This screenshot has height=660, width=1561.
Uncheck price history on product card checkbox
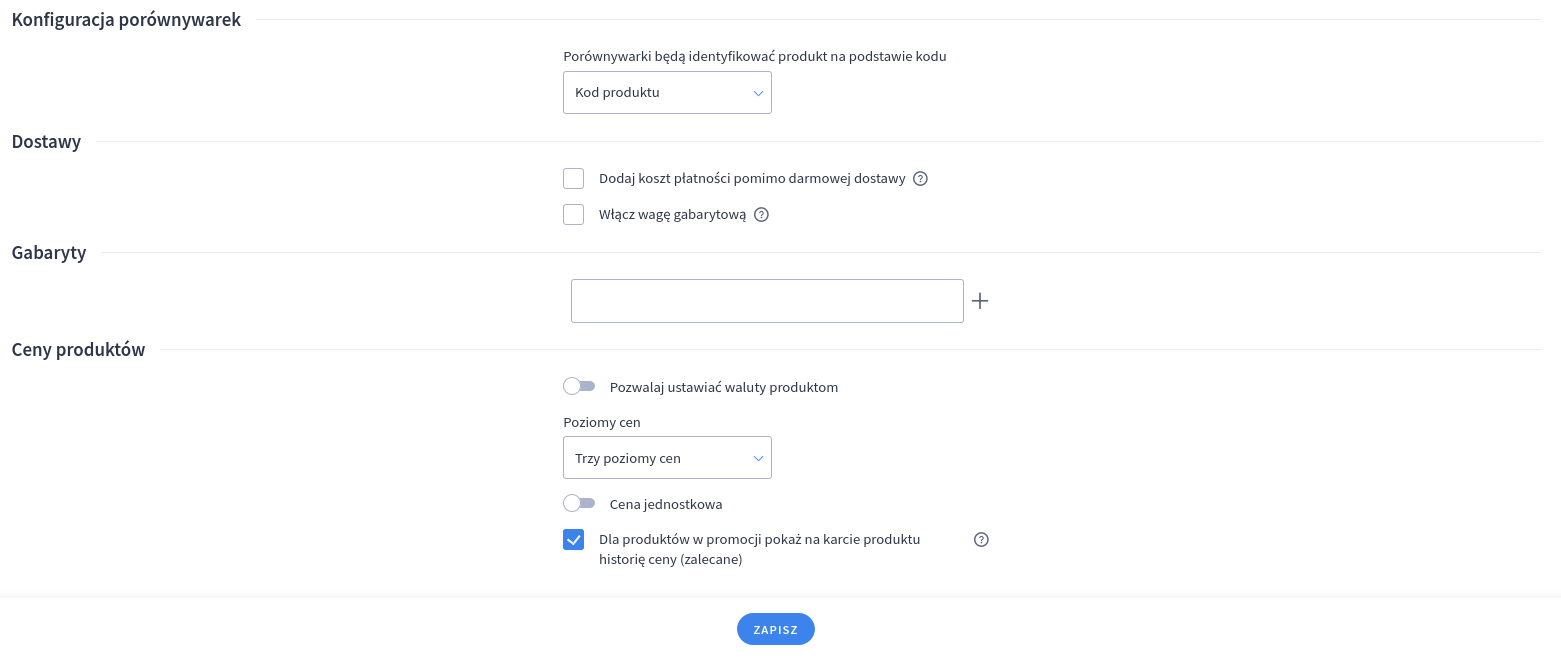(x=573, y=540)
